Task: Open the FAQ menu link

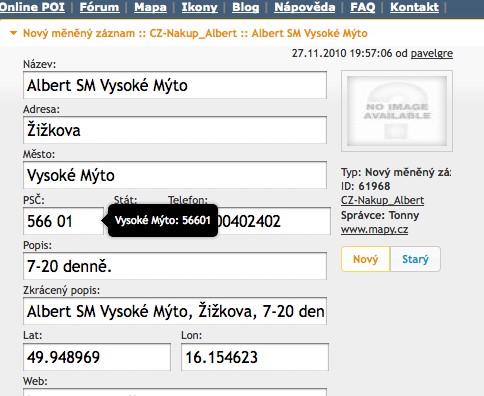Action: point(362,7)
